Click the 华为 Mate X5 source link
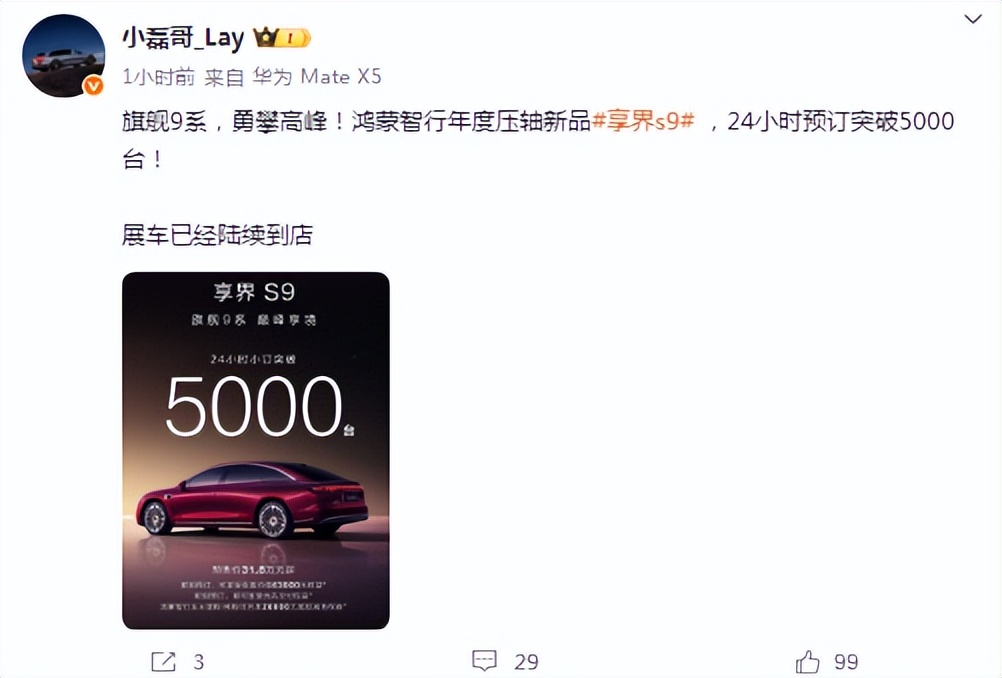The height and width of the screenshot is (678, 1002). pyautogui.click(x=317, y=77)
